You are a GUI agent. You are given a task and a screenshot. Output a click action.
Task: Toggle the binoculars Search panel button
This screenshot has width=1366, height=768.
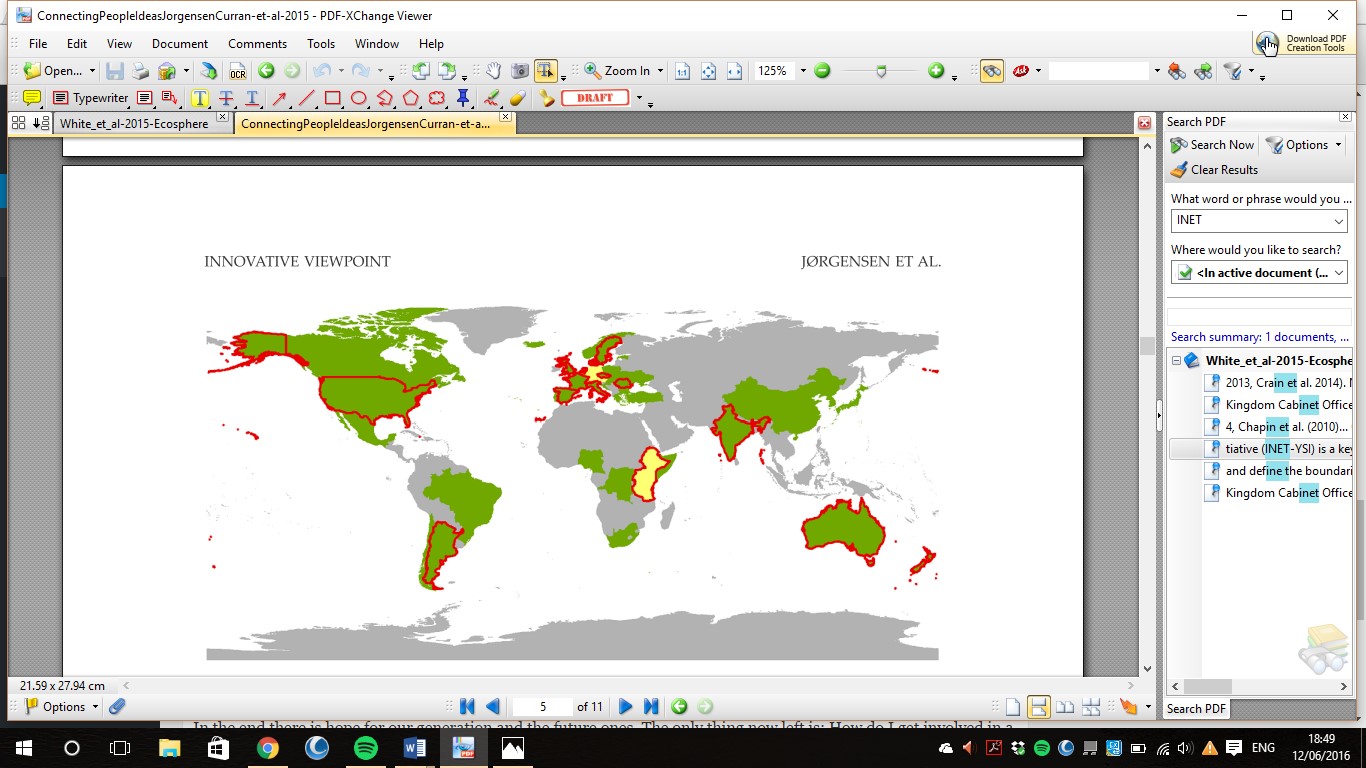coord(992,71)
